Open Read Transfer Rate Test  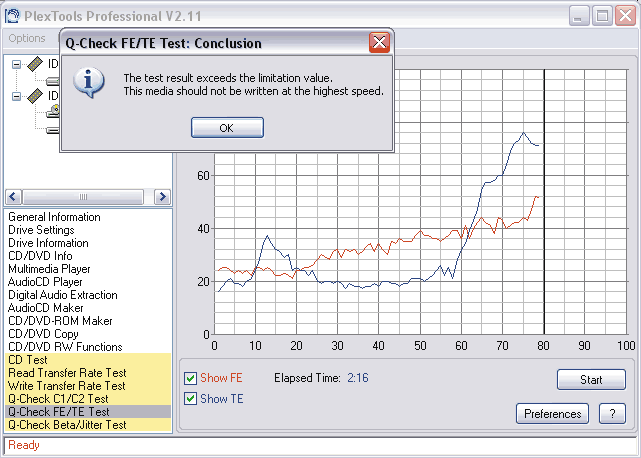coord(88,373)
